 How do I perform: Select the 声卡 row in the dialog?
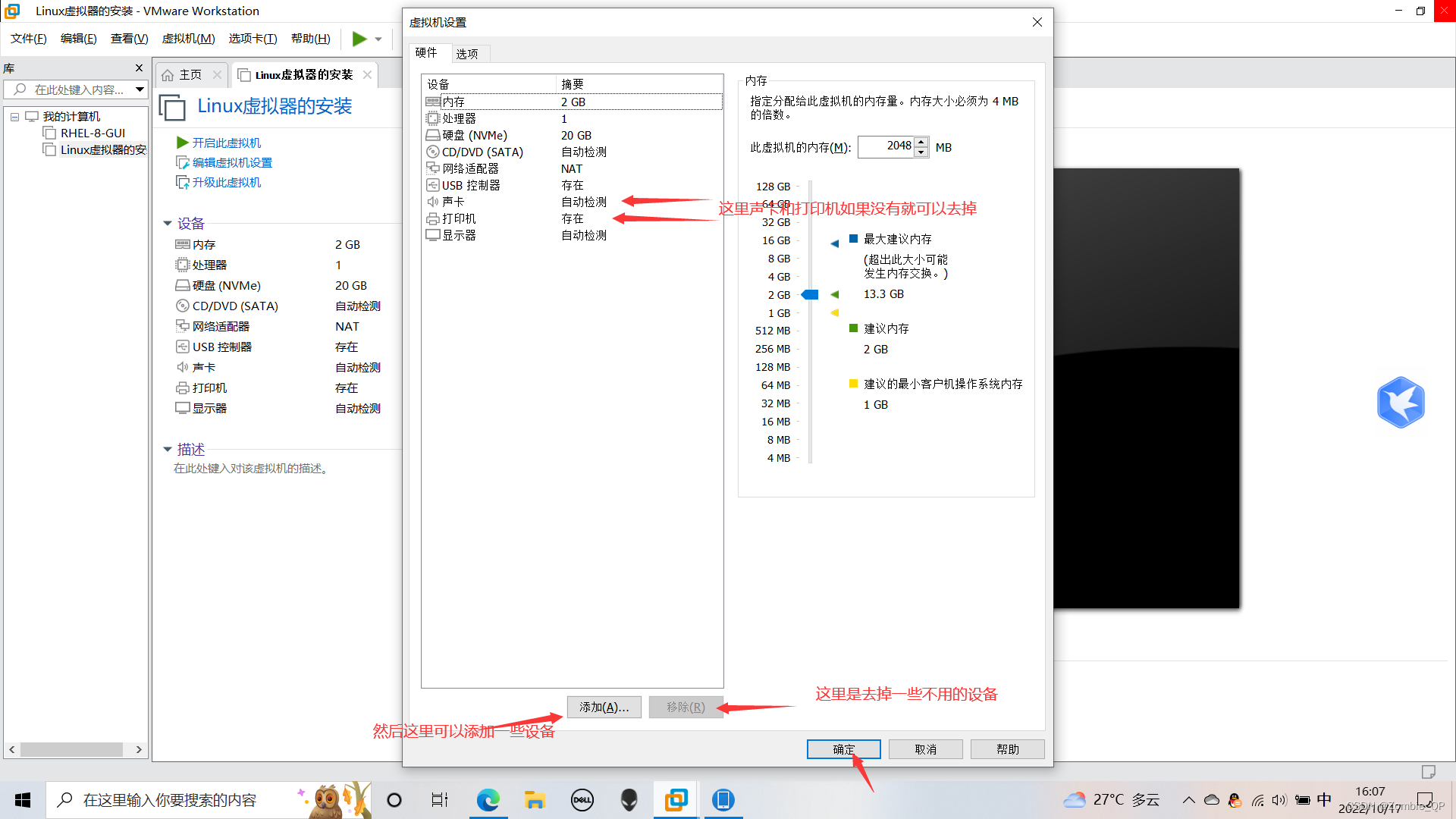(573, 202)
